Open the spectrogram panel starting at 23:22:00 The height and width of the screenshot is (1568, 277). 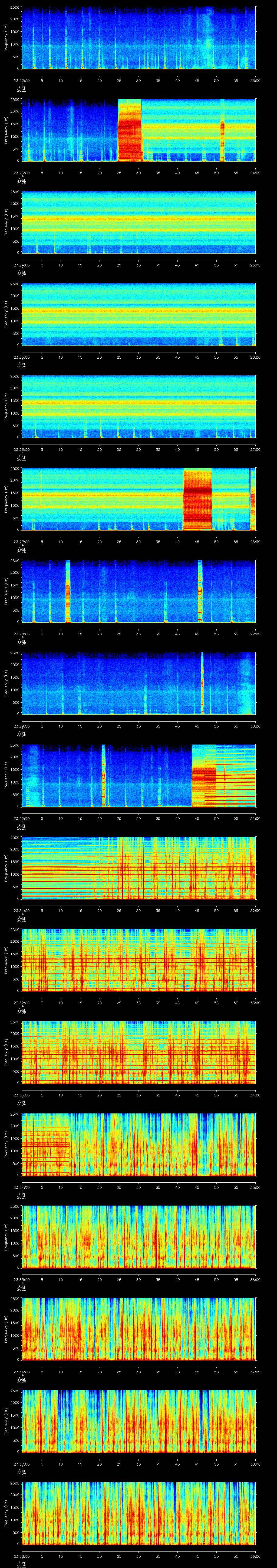139,38
